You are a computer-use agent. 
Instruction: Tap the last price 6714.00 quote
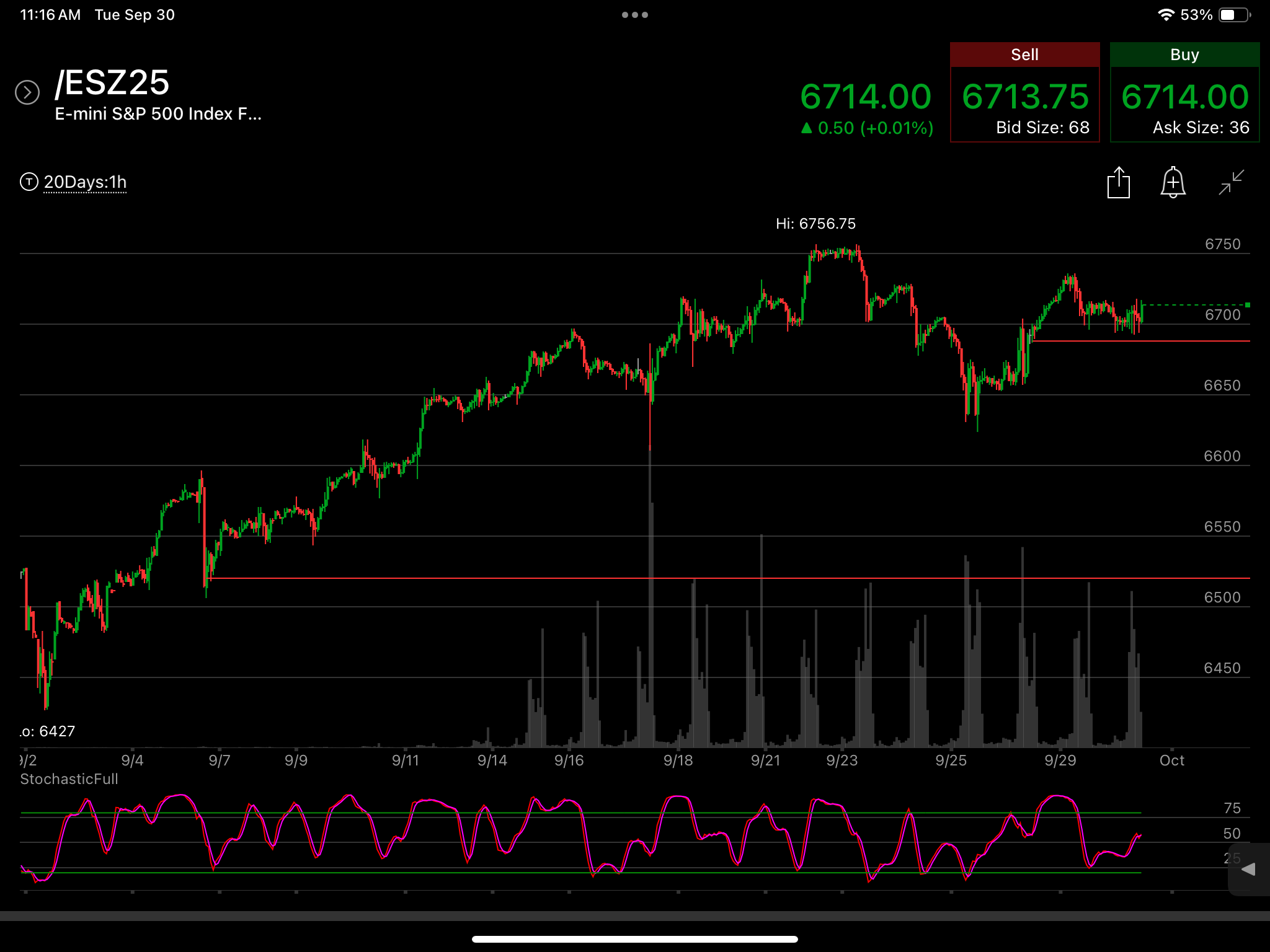[x=866, y=97]
